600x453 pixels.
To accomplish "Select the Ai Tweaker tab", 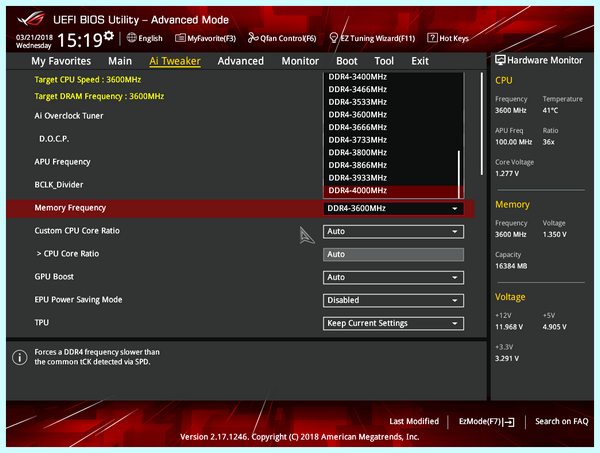I will (x=175, y=61).
